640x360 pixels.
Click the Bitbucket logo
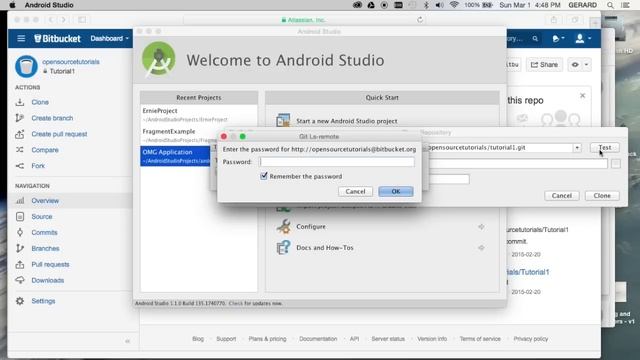(x=57, y=38)
